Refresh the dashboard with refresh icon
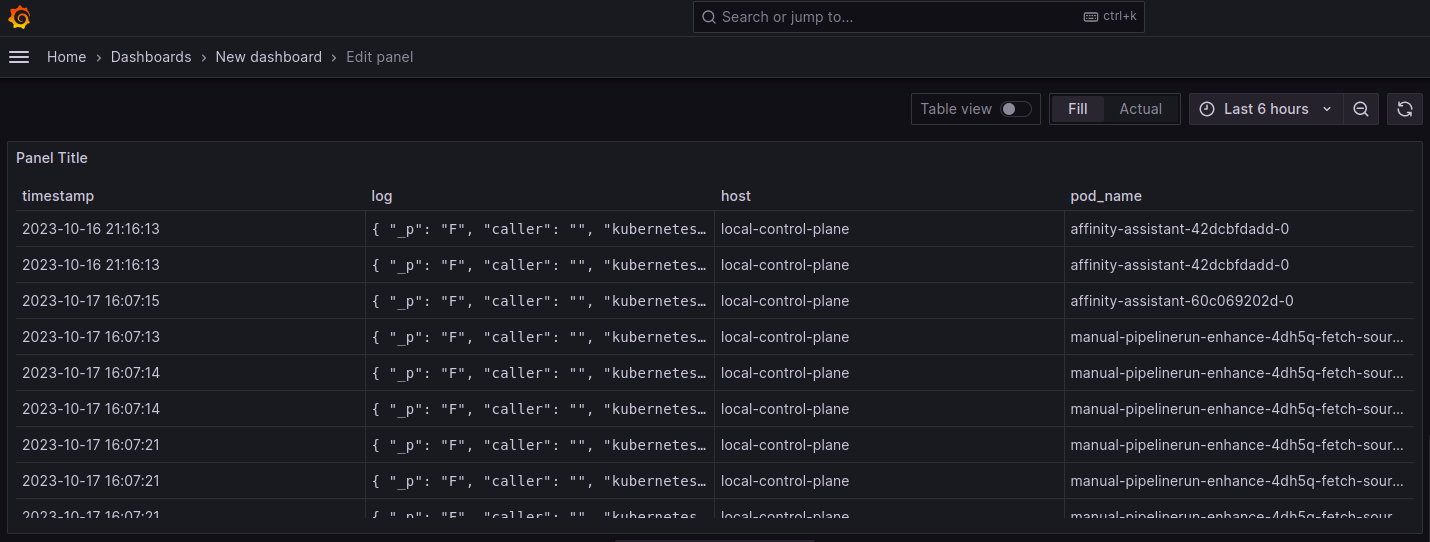This screenshot has height=542, width=1430. click(x=1404, y=109)
